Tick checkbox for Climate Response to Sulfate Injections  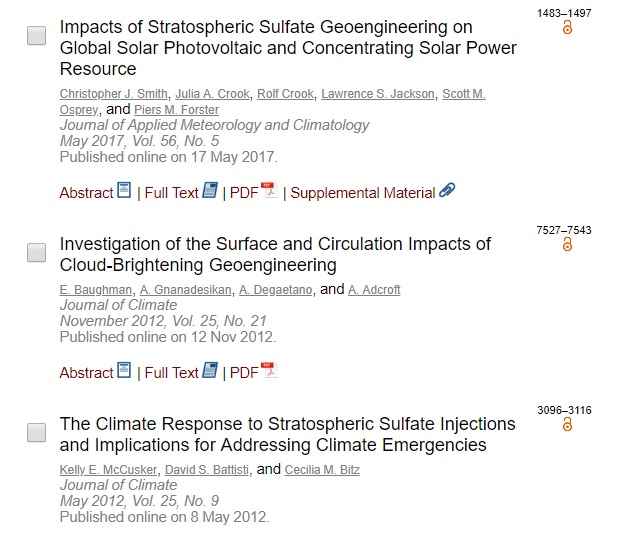(36, 433)
